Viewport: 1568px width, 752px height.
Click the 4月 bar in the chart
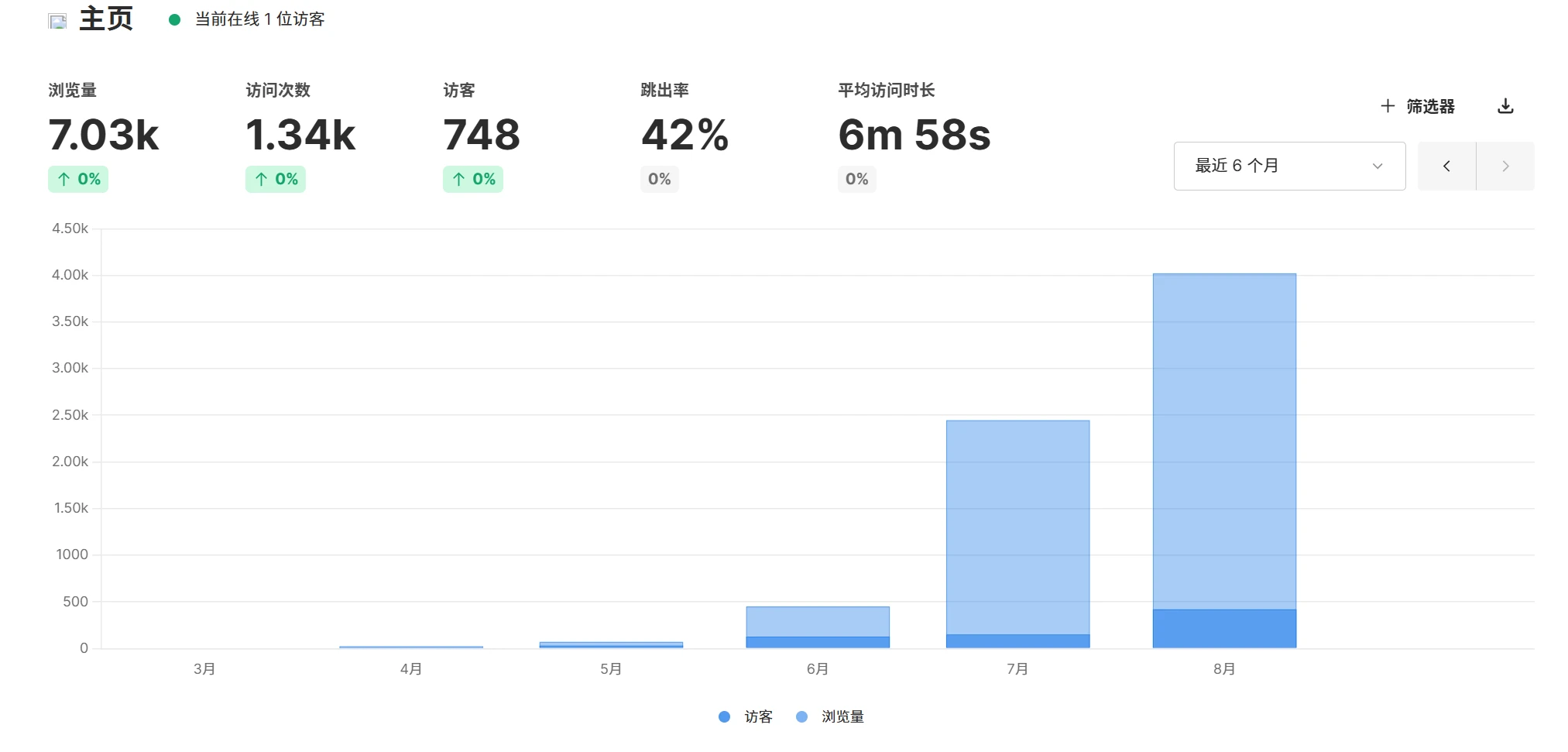411,647
